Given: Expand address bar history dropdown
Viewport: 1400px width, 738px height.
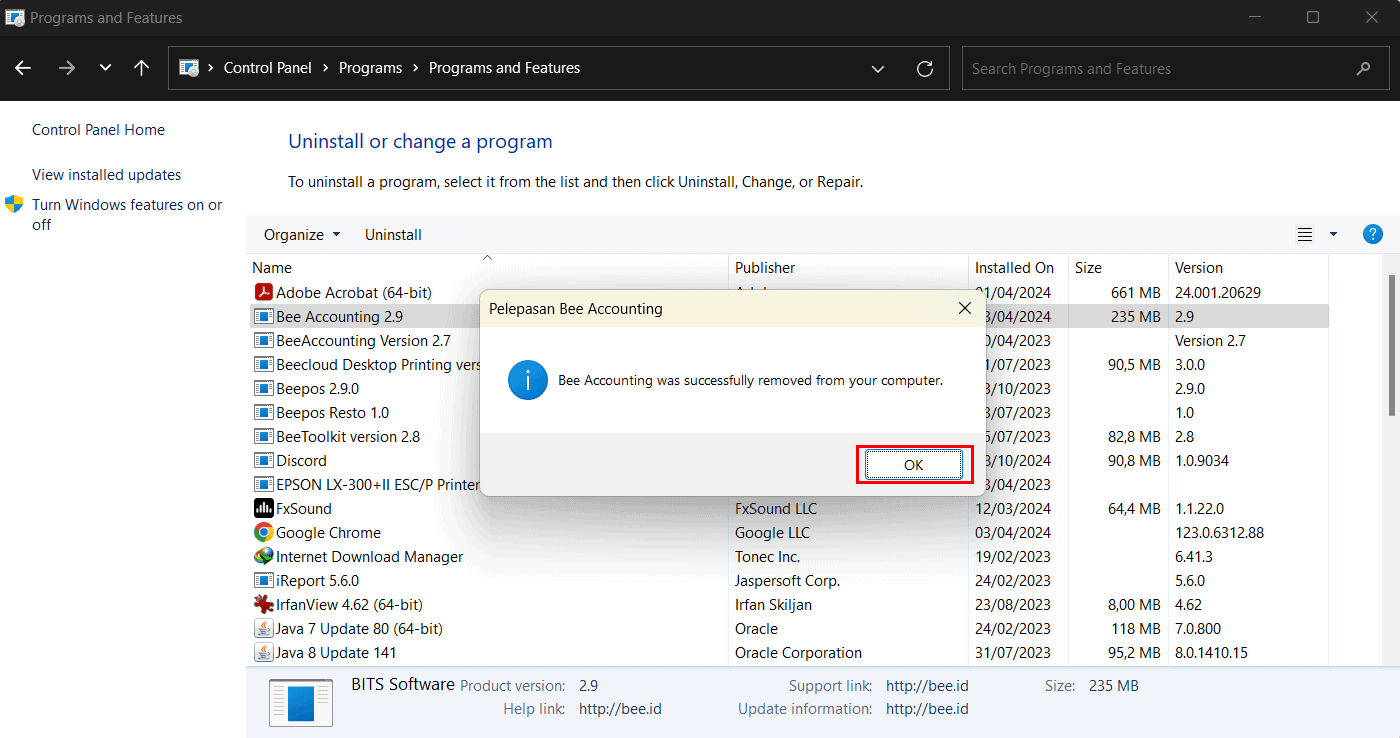Looking at the screenshot, I should 877,69.
